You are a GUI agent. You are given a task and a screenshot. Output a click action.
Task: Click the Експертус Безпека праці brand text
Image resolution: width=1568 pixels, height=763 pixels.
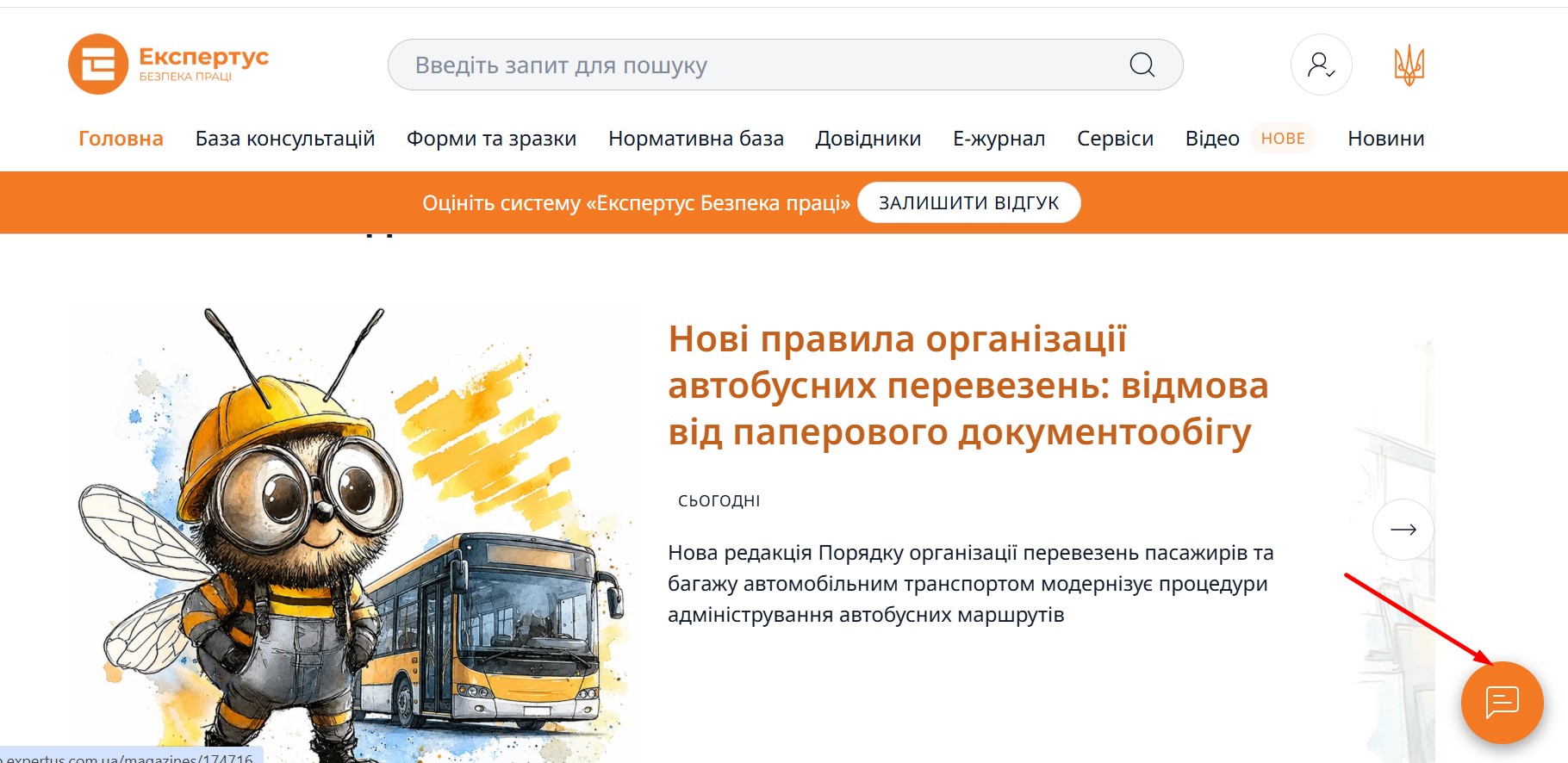(203, 65)
